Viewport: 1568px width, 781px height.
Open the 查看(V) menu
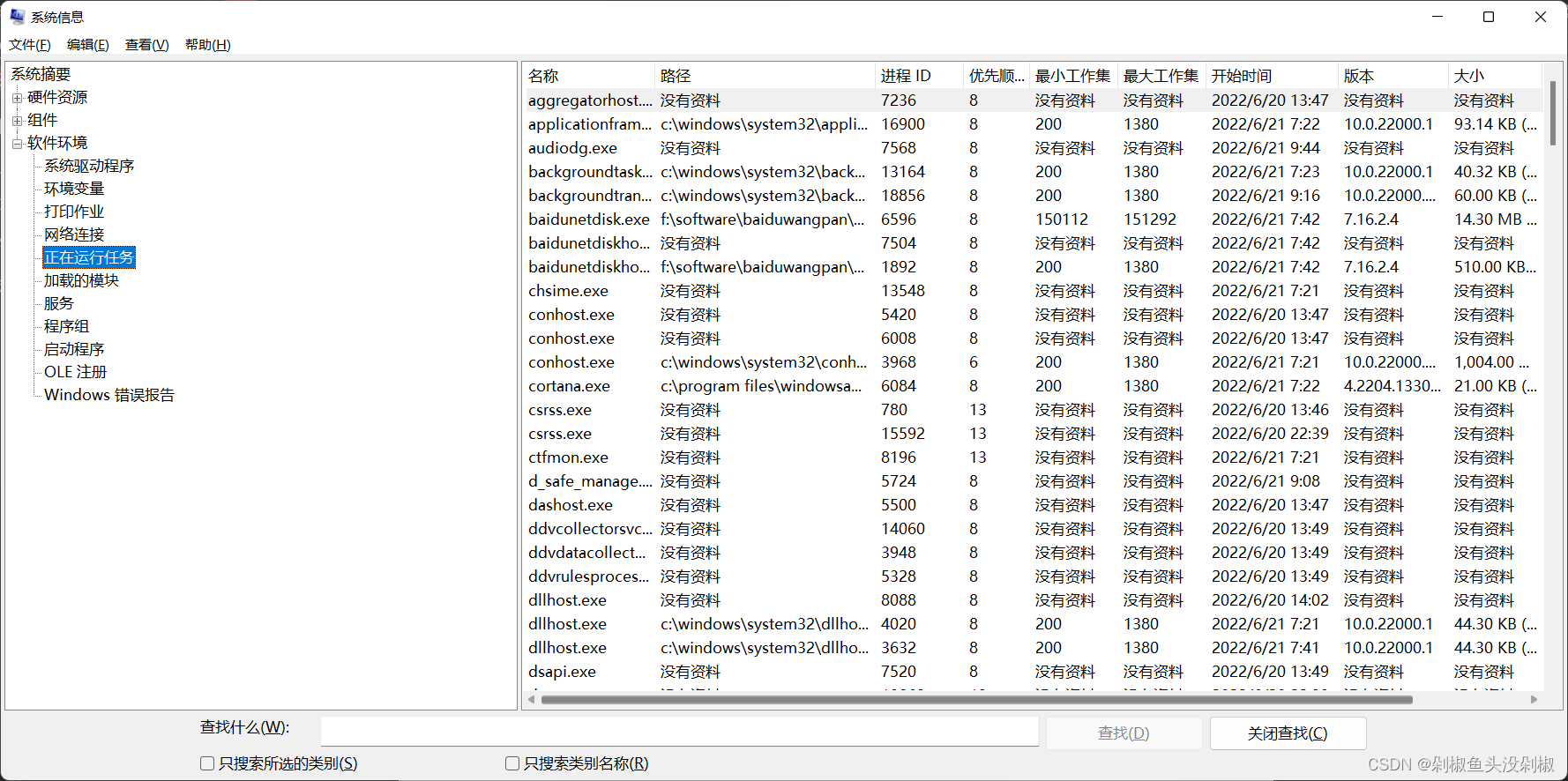tap(147, 45)
